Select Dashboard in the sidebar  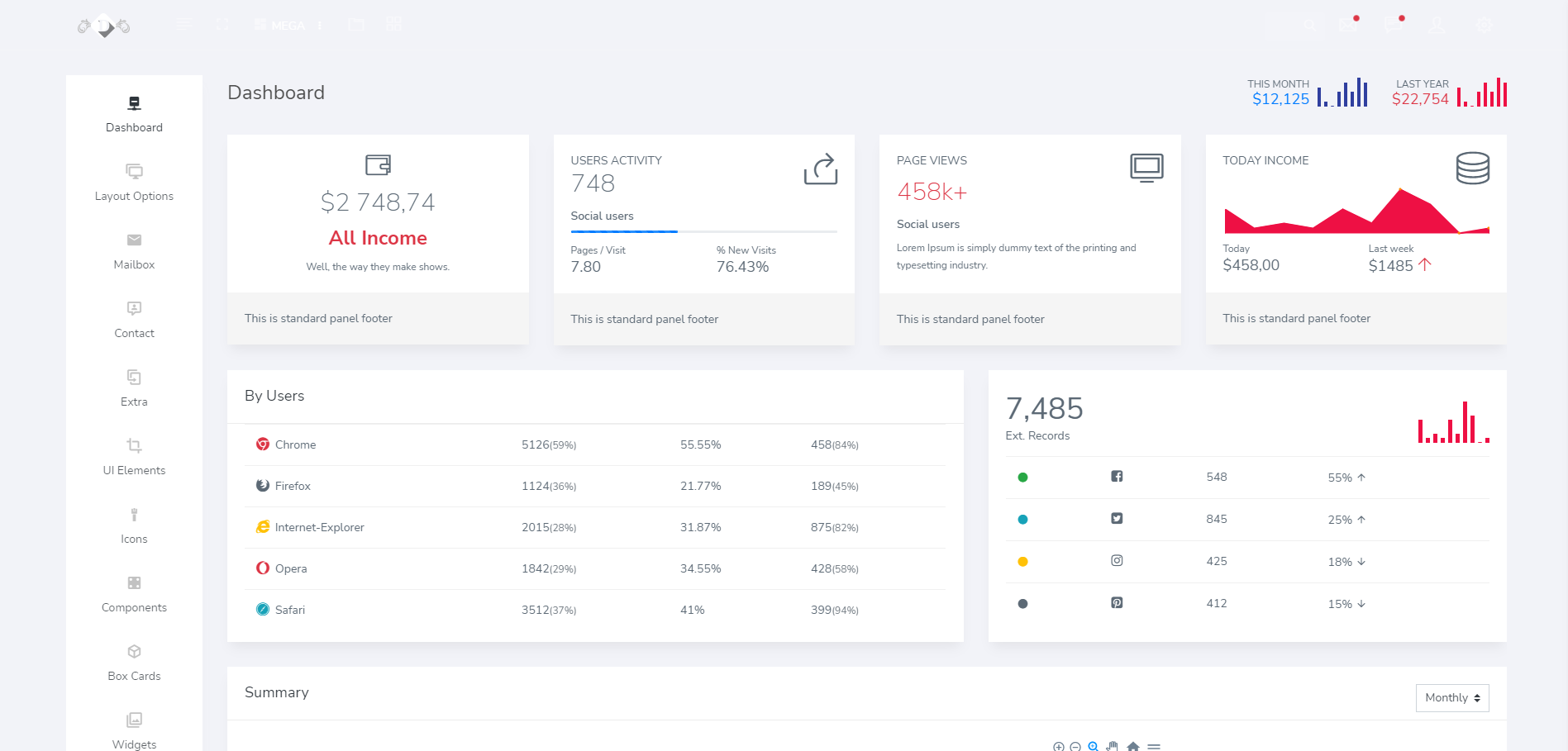pos(134,113)
